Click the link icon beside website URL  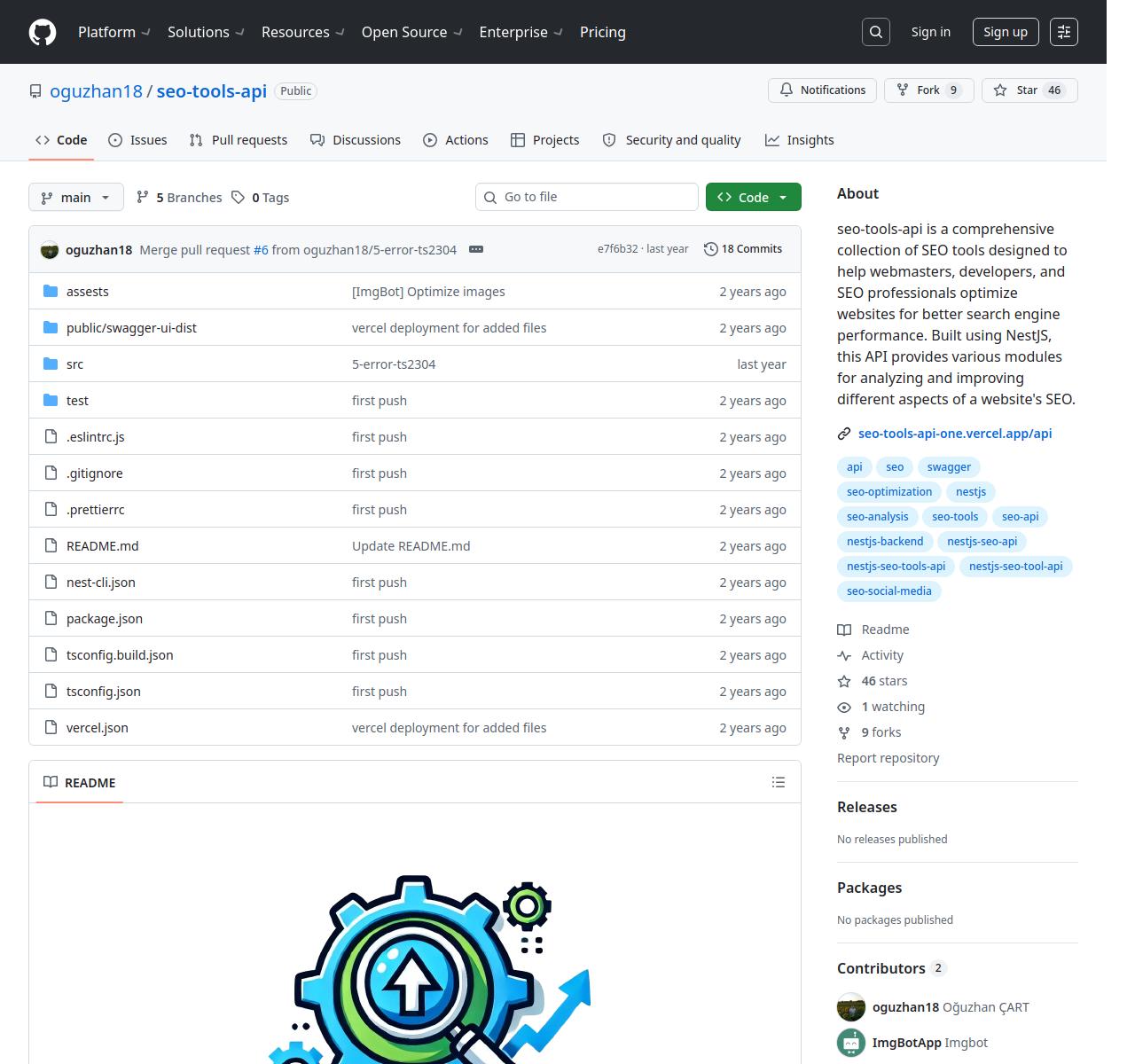(844, 434)
